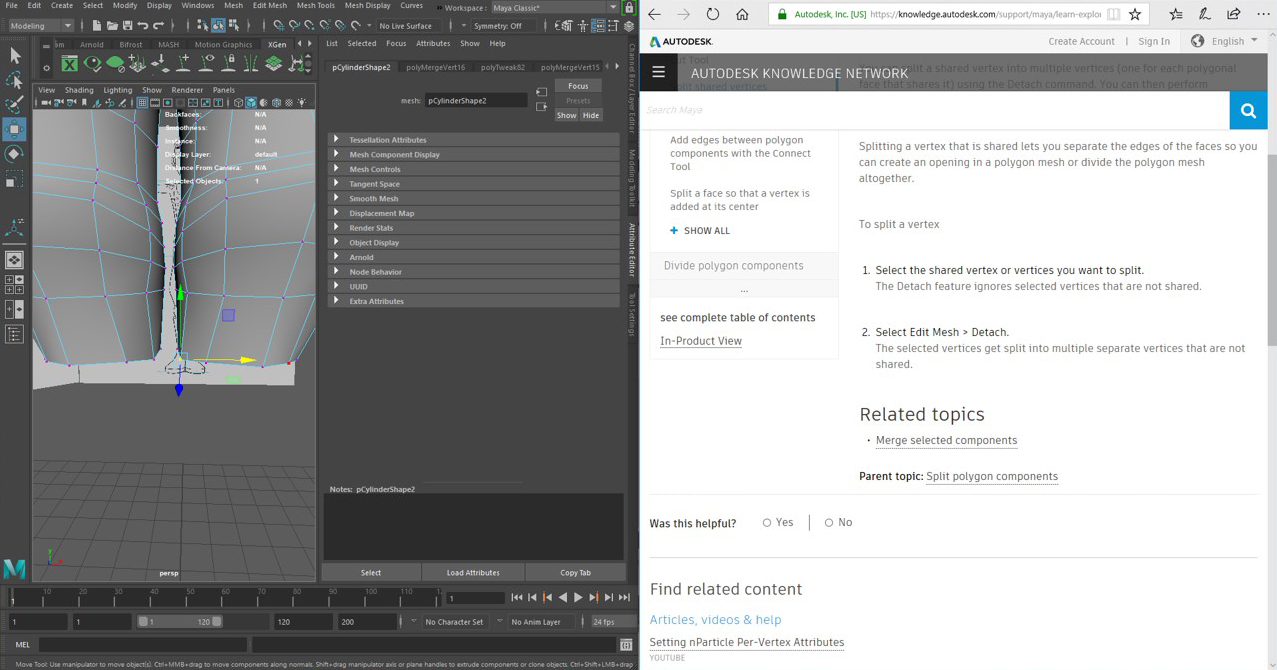
Task: Expand SHOW ALL in table of contents
Action: click(x=700, y=231)
